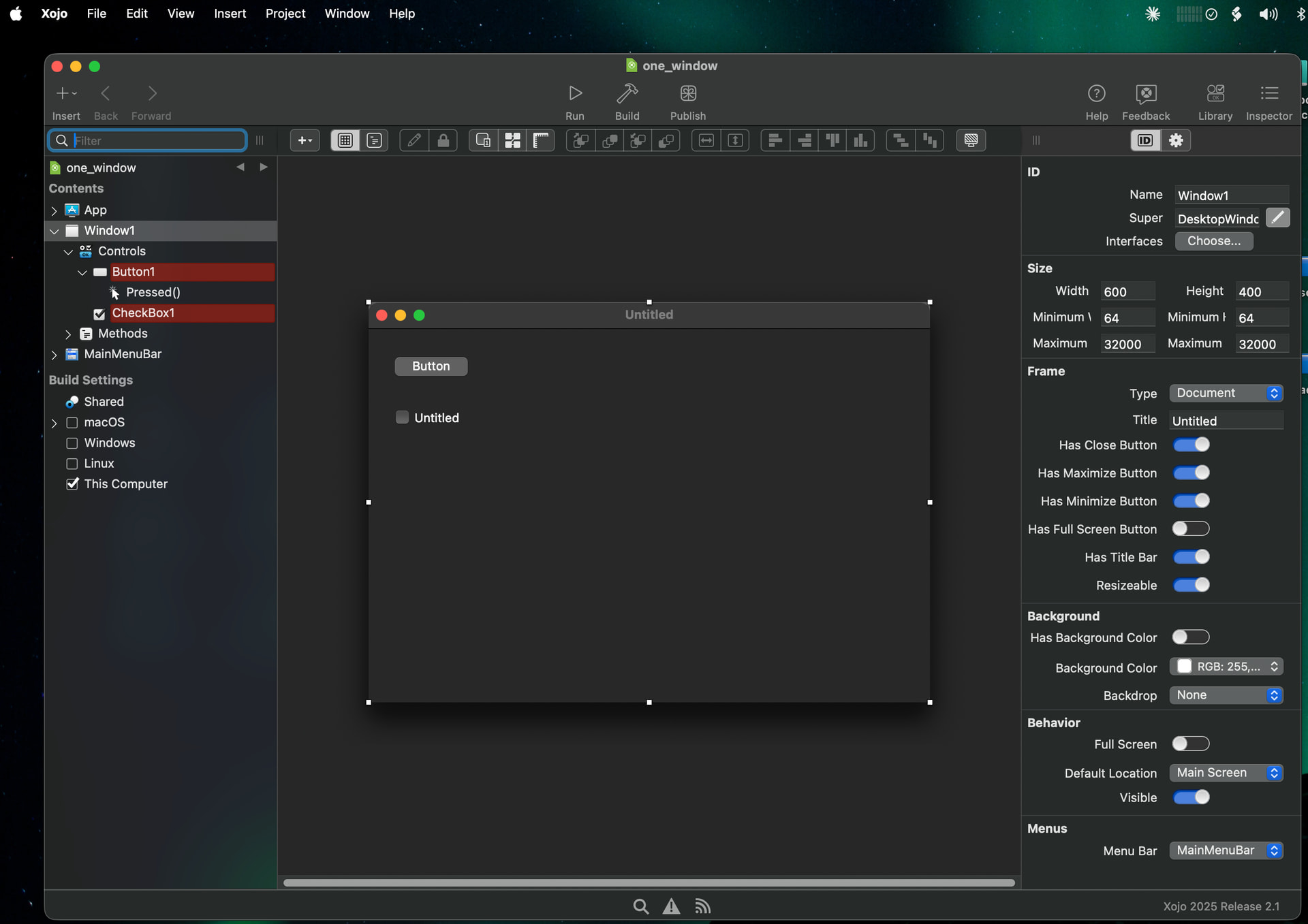Screen dimensions: 1308x924
Task: Switch to code editor view
Action: (x=374, y=140)
